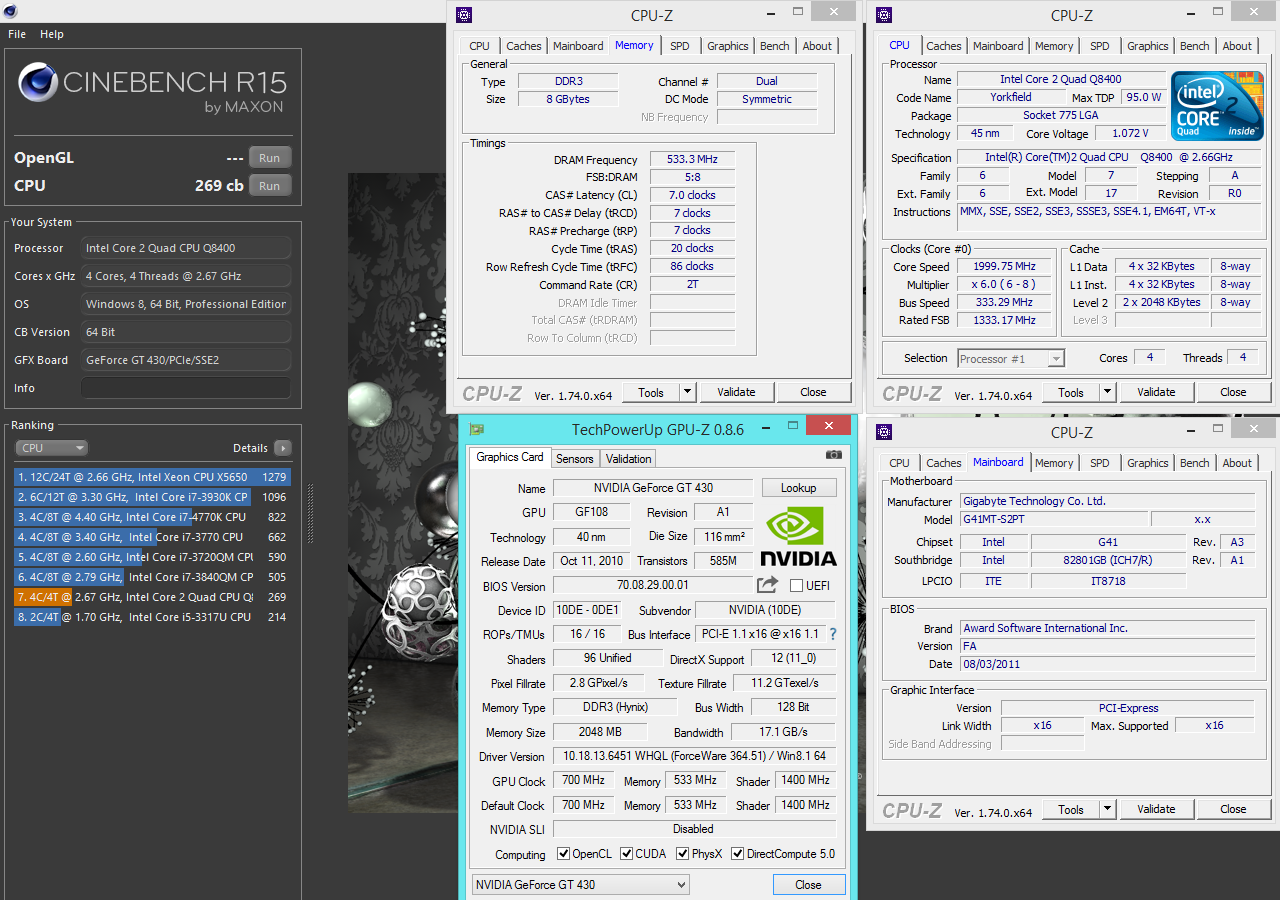Click the GPU-Z screenshot camera icon
Viewport: 1280px width, 900px height.
pos(834,455)
